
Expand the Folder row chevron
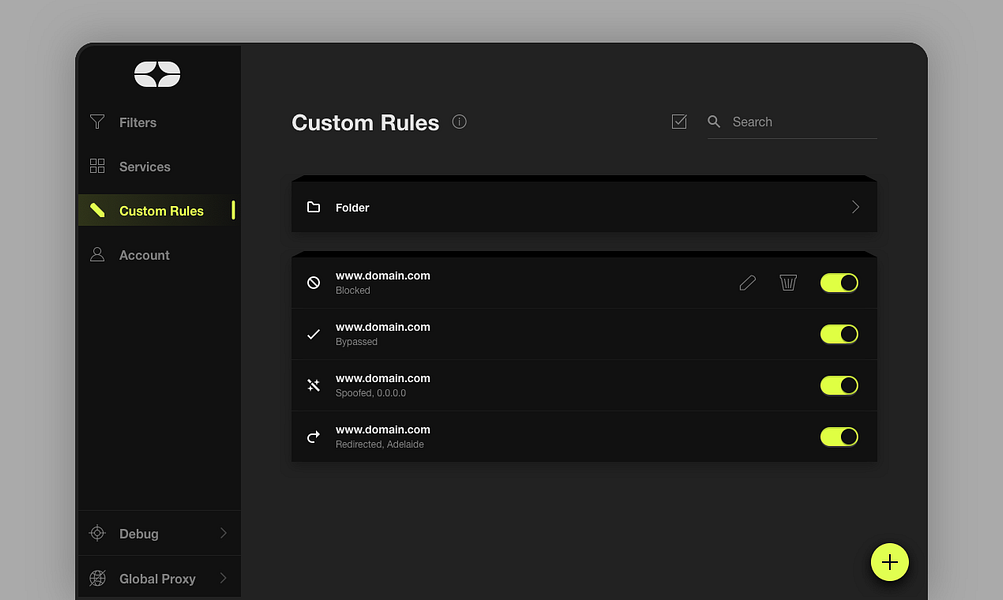[x=855, y=207]
